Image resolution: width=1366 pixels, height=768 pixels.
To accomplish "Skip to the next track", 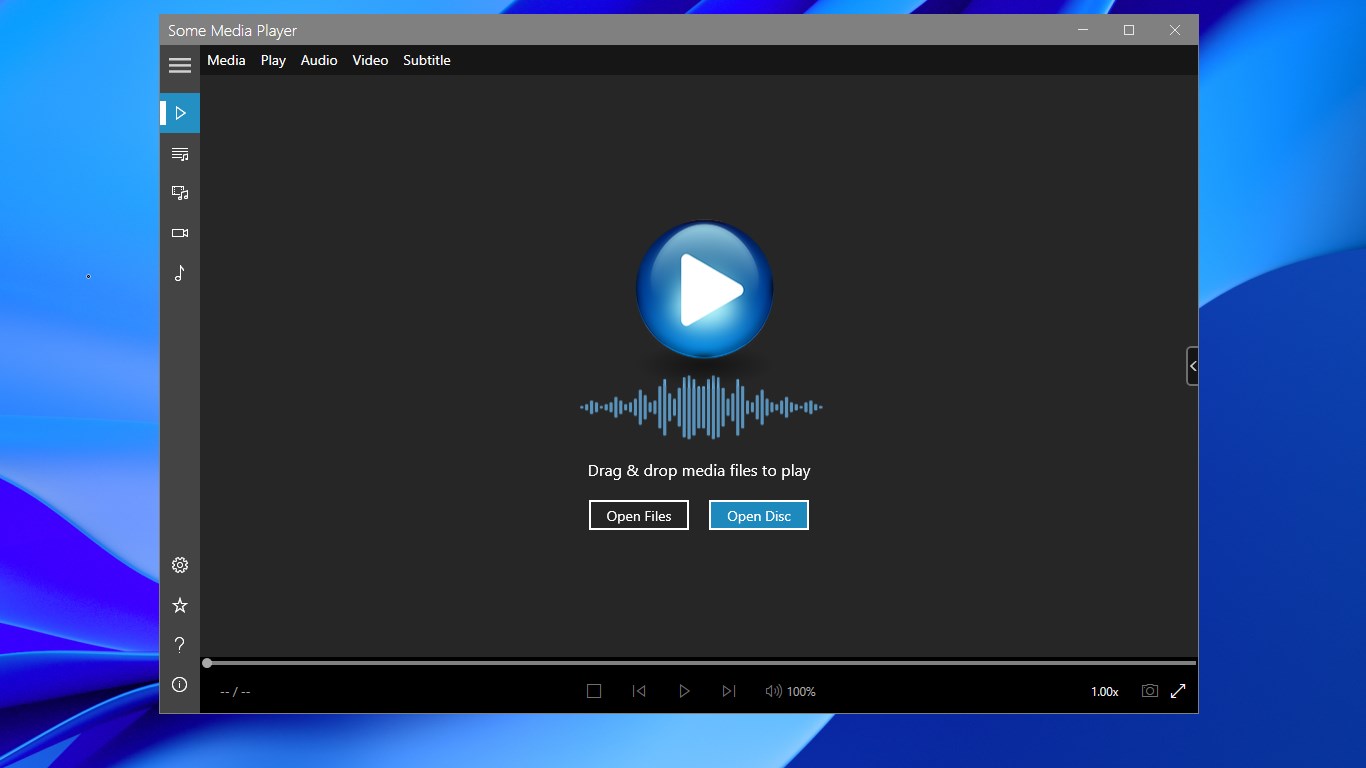I will pyautogui.click(x=729, y=691).
